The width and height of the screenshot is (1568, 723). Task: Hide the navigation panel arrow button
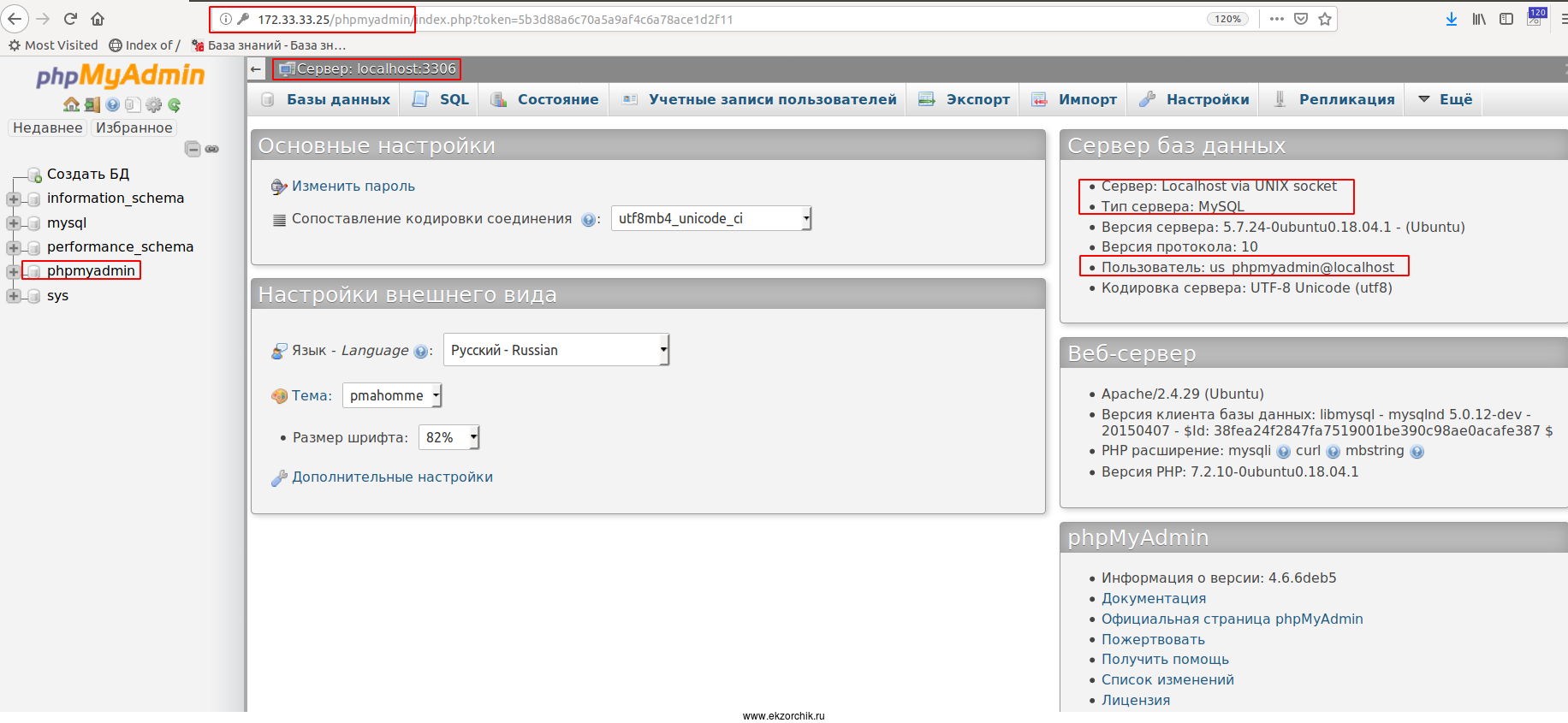[256, 69]
